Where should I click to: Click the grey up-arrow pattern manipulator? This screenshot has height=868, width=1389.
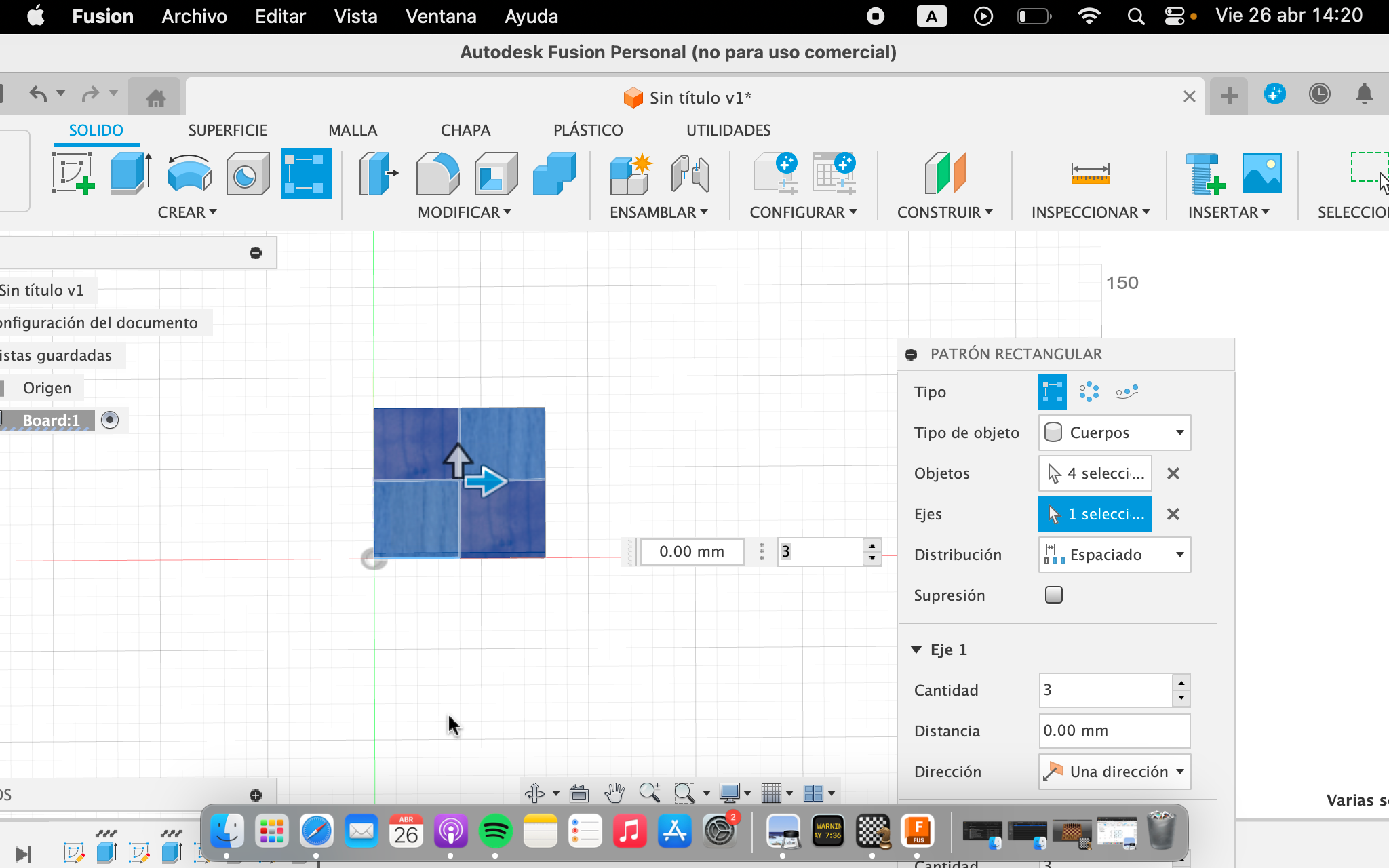pyautogui.click(x=458, y=461)
